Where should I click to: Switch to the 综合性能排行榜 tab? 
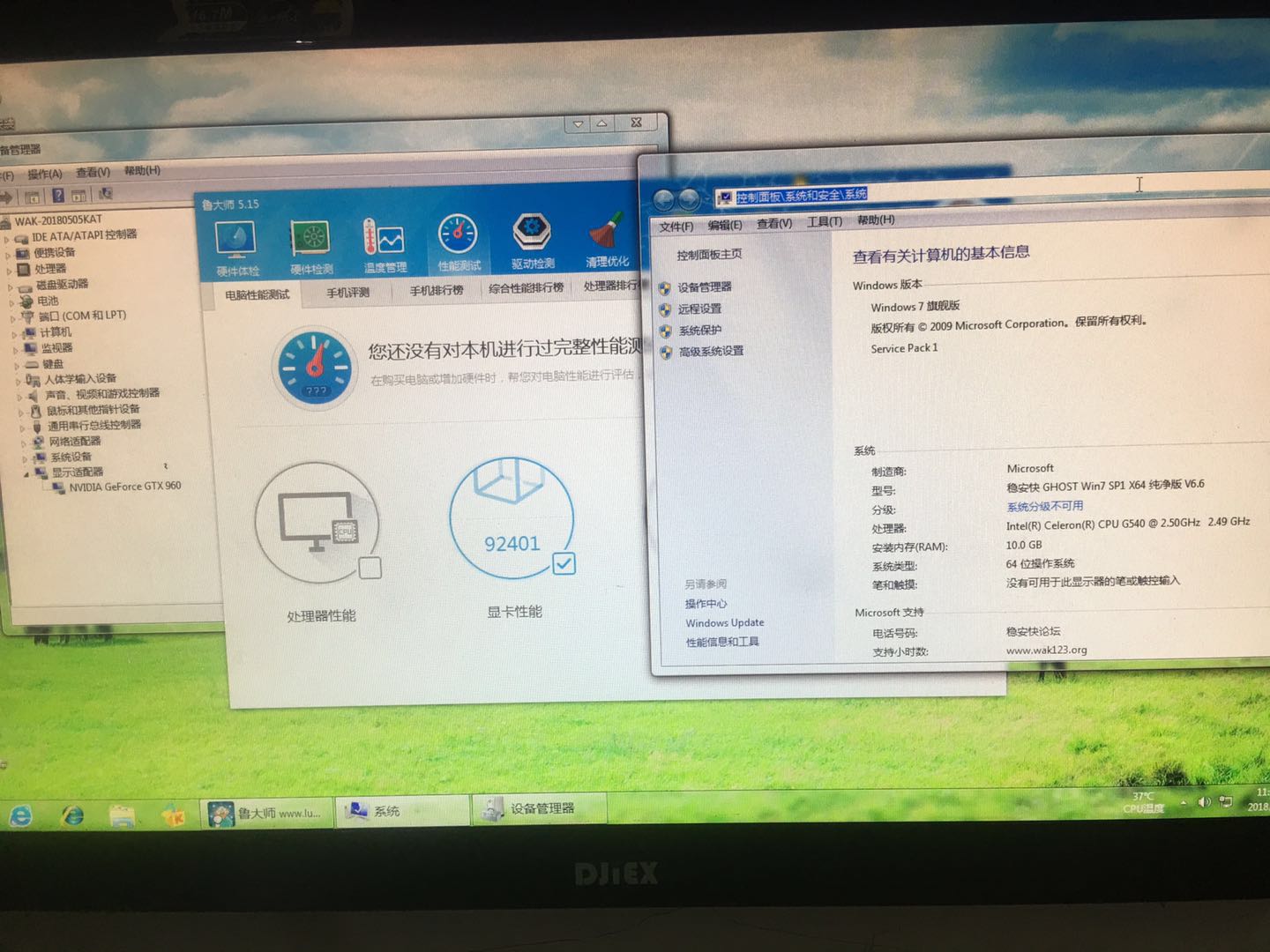point(527,287)
